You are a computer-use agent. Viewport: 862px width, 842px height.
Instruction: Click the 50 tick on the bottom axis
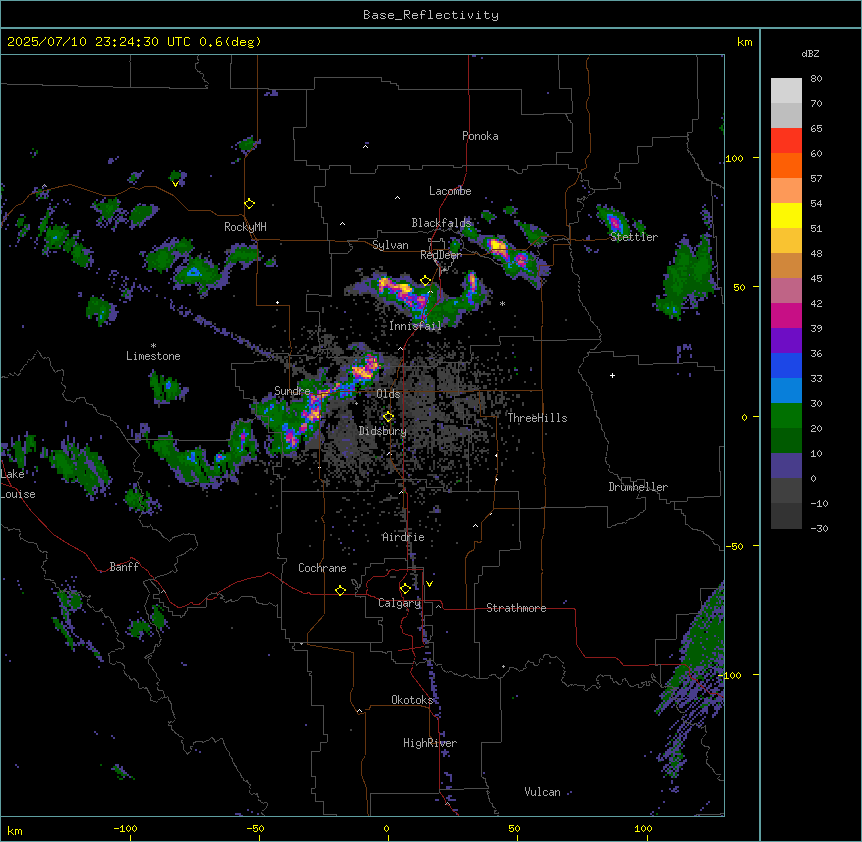(x=514, y=828)
